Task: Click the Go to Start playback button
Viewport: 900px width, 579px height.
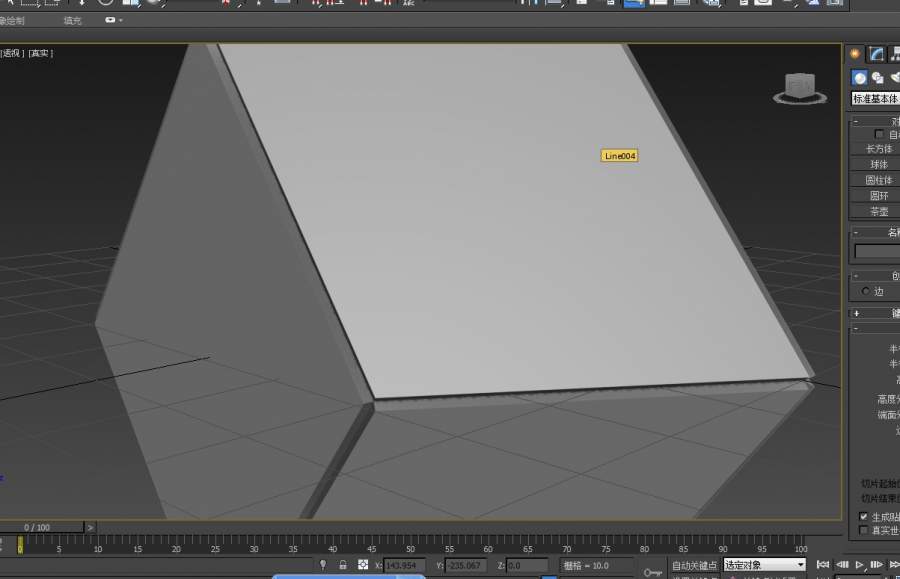Action: point(823,565)
